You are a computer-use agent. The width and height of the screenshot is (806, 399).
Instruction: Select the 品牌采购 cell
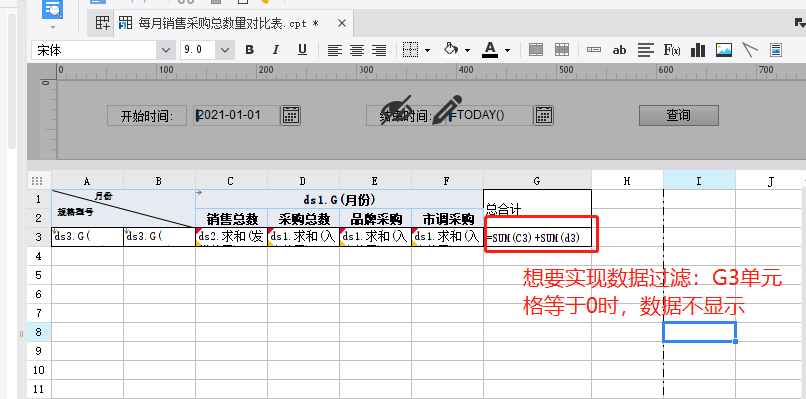[375, 218]
